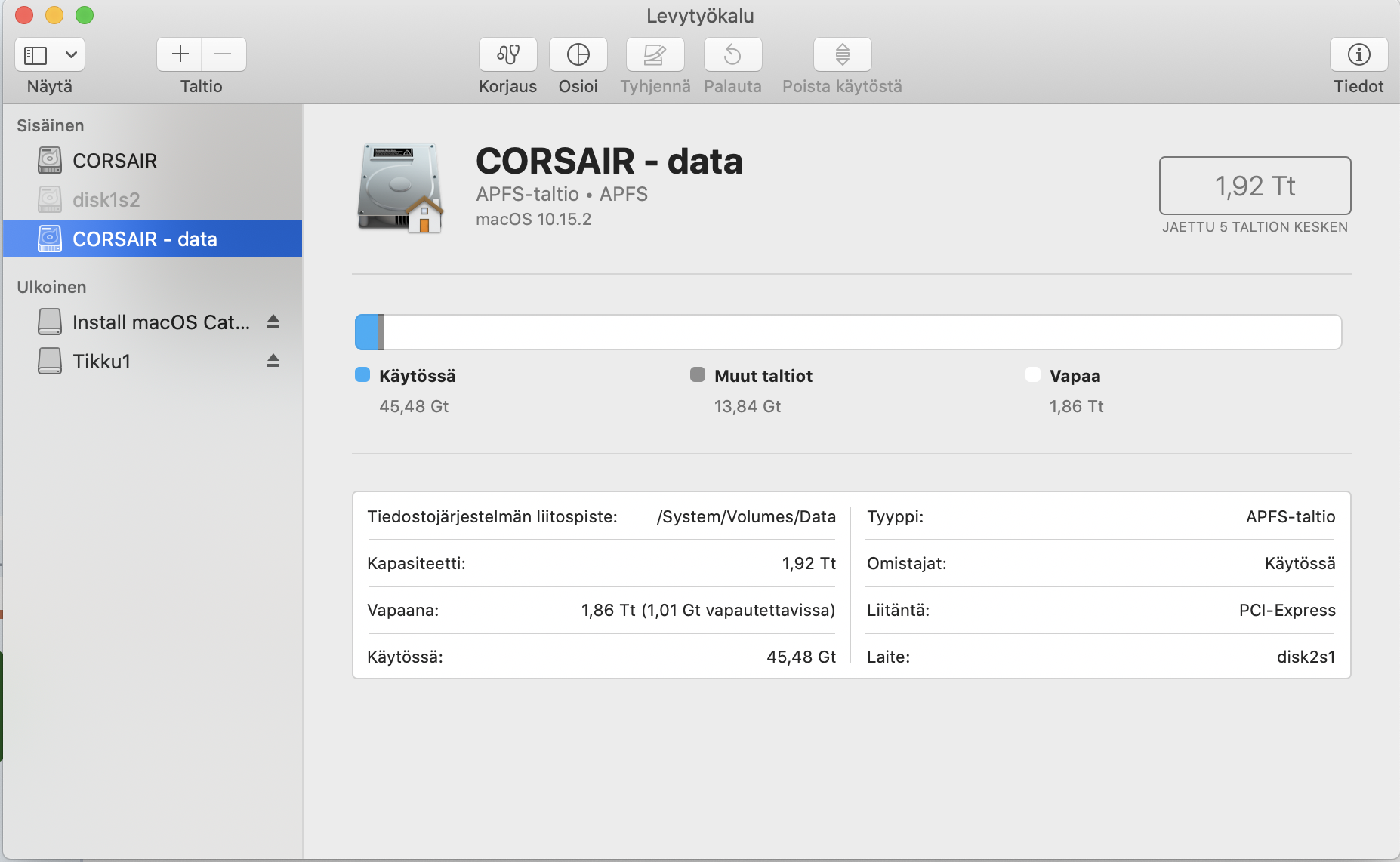Click the white Vapaa legend swatch
This screenshot has width=1400, height=862.
click(x=1033, y=374)
